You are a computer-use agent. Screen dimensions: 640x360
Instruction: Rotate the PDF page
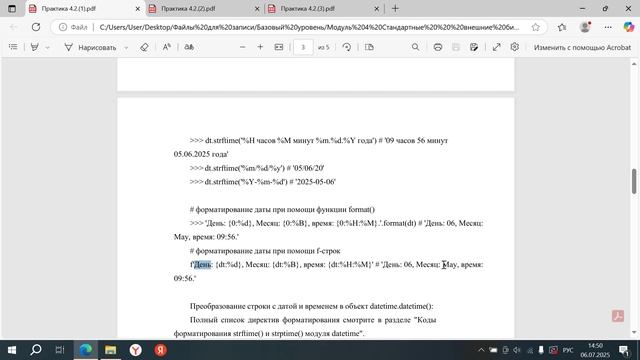[x=347, y=47]
